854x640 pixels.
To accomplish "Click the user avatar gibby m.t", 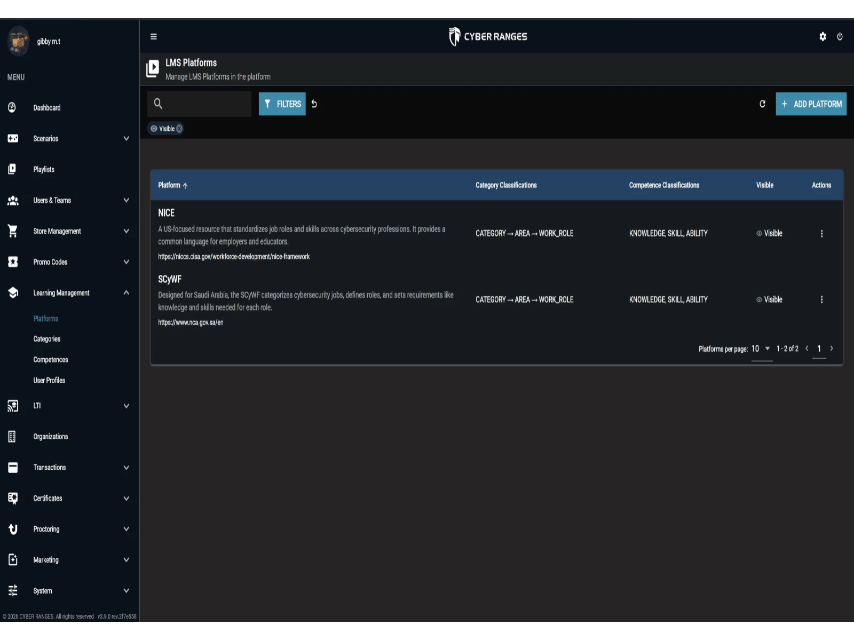I will [18, 41].
